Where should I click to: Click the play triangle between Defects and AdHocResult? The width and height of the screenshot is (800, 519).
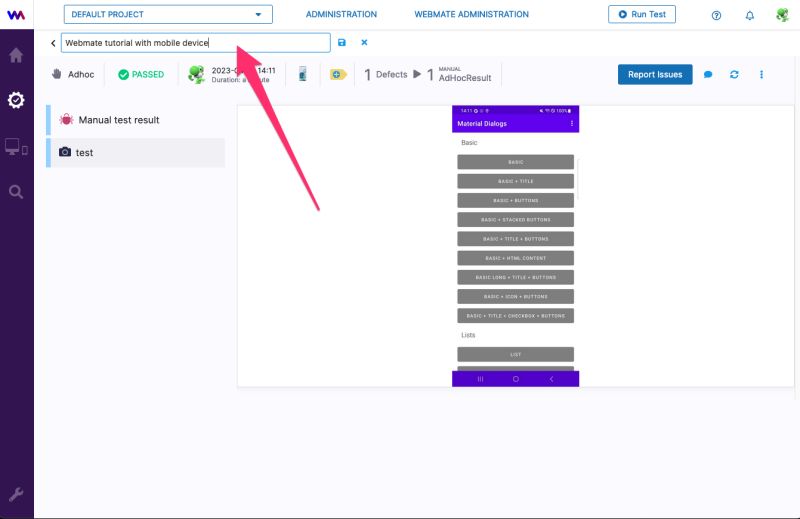pyautogui.click(x=417, y=74)
